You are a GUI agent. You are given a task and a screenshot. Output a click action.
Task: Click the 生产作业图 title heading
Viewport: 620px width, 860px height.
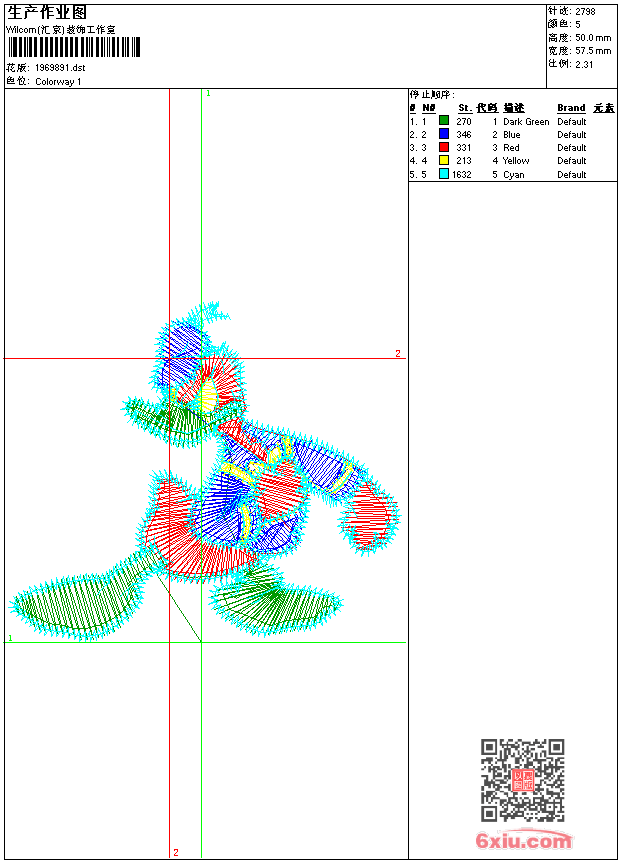tap(47, 12)
